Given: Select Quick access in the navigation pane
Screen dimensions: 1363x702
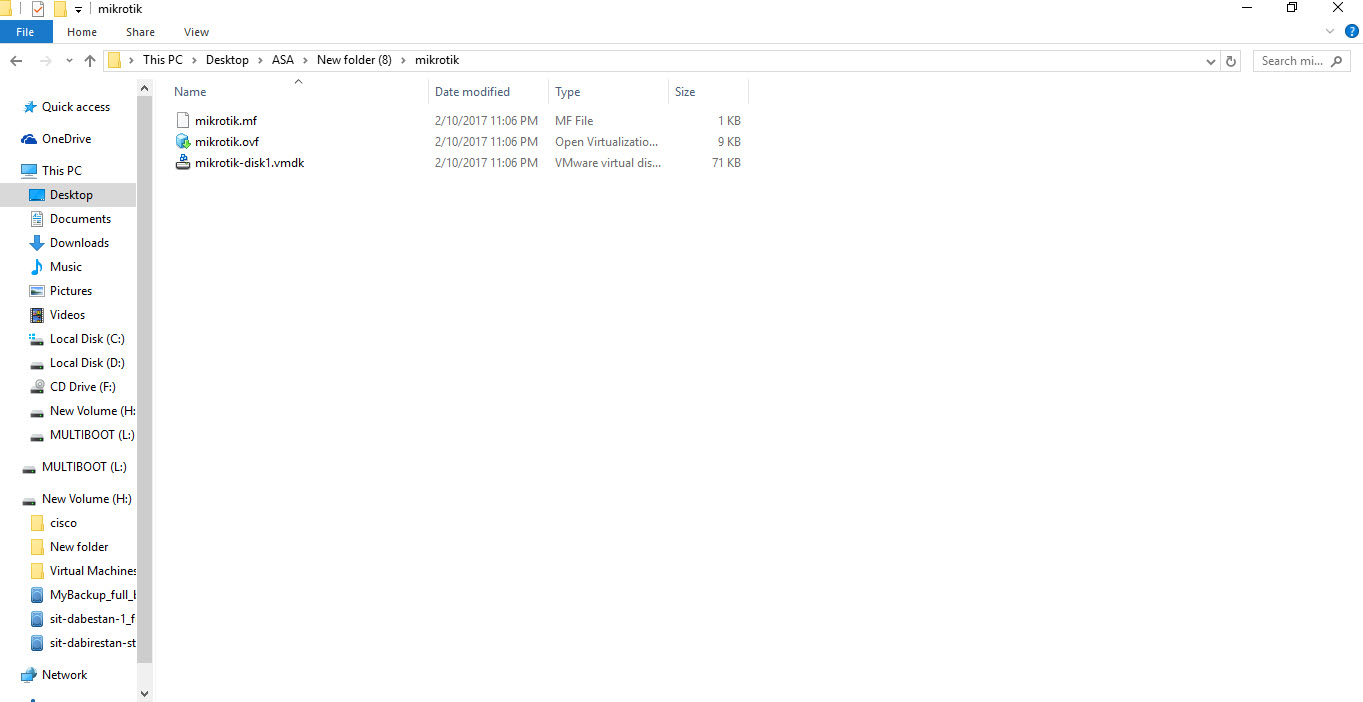Looking at the screenshot, I should (x=75, y=106).
